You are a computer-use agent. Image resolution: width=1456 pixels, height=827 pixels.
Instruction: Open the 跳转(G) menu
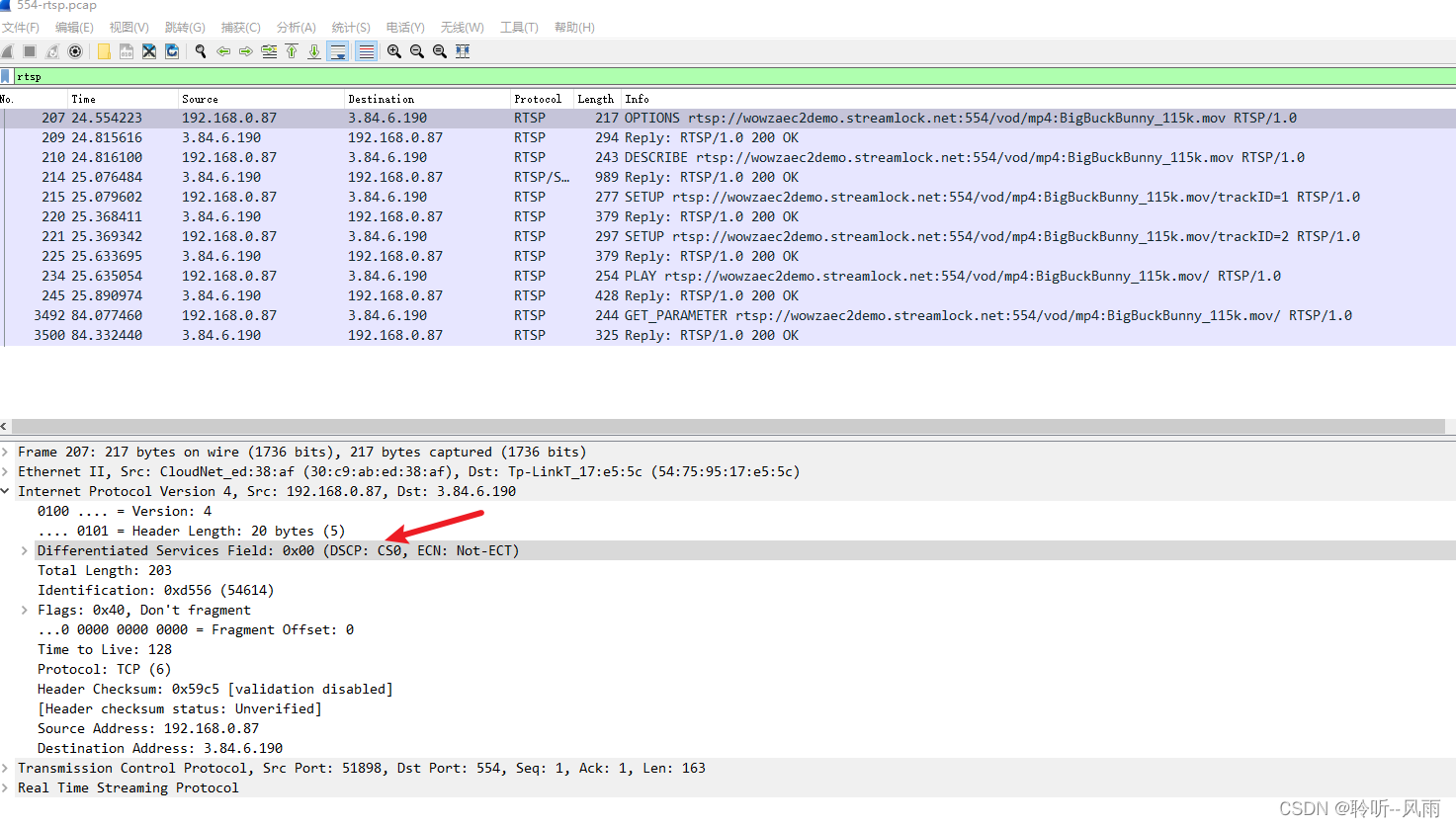click(x=185, y=28)
